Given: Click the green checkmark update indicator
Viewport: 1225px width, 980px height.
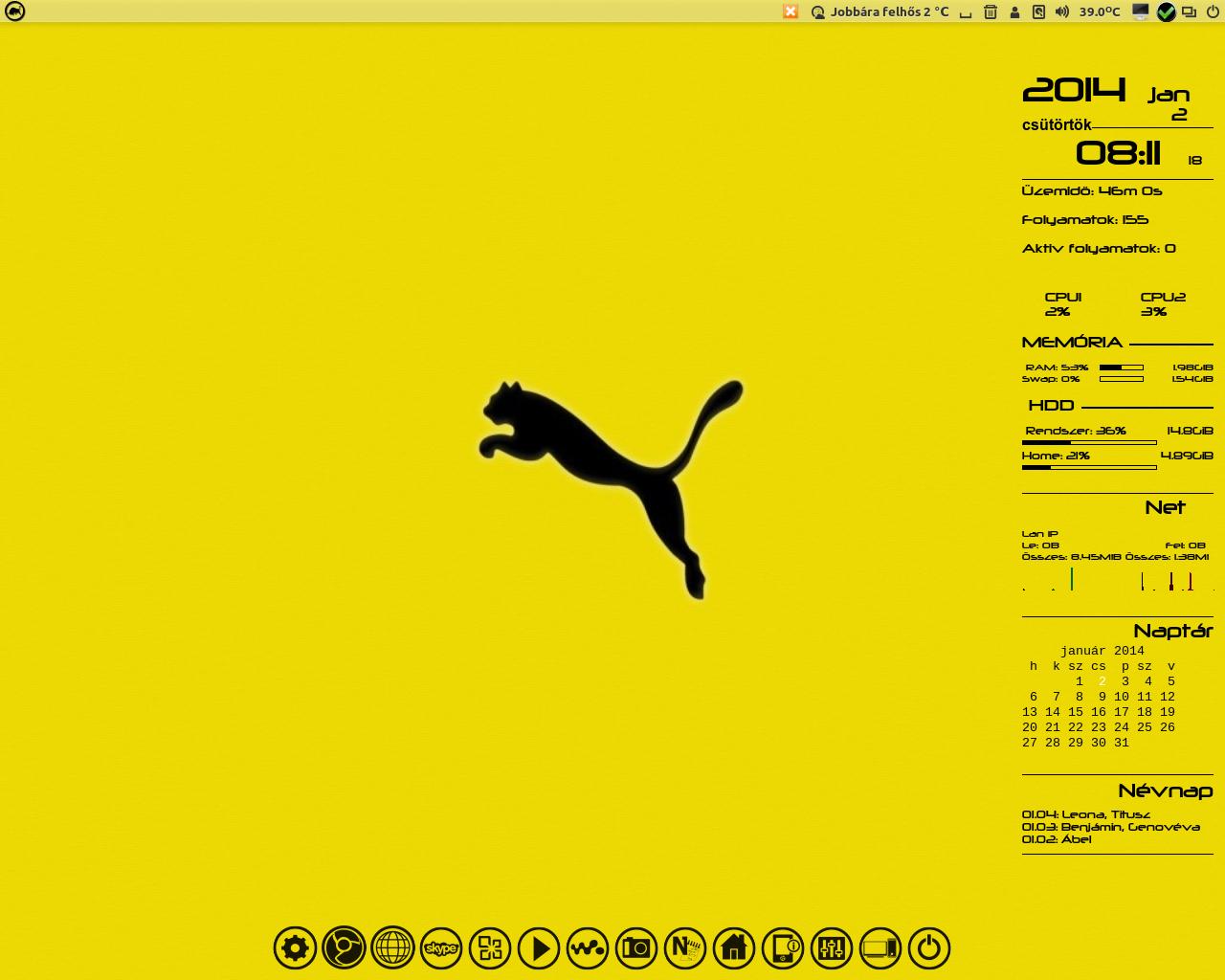Looking at the screenshot, I should (1166, 11).
